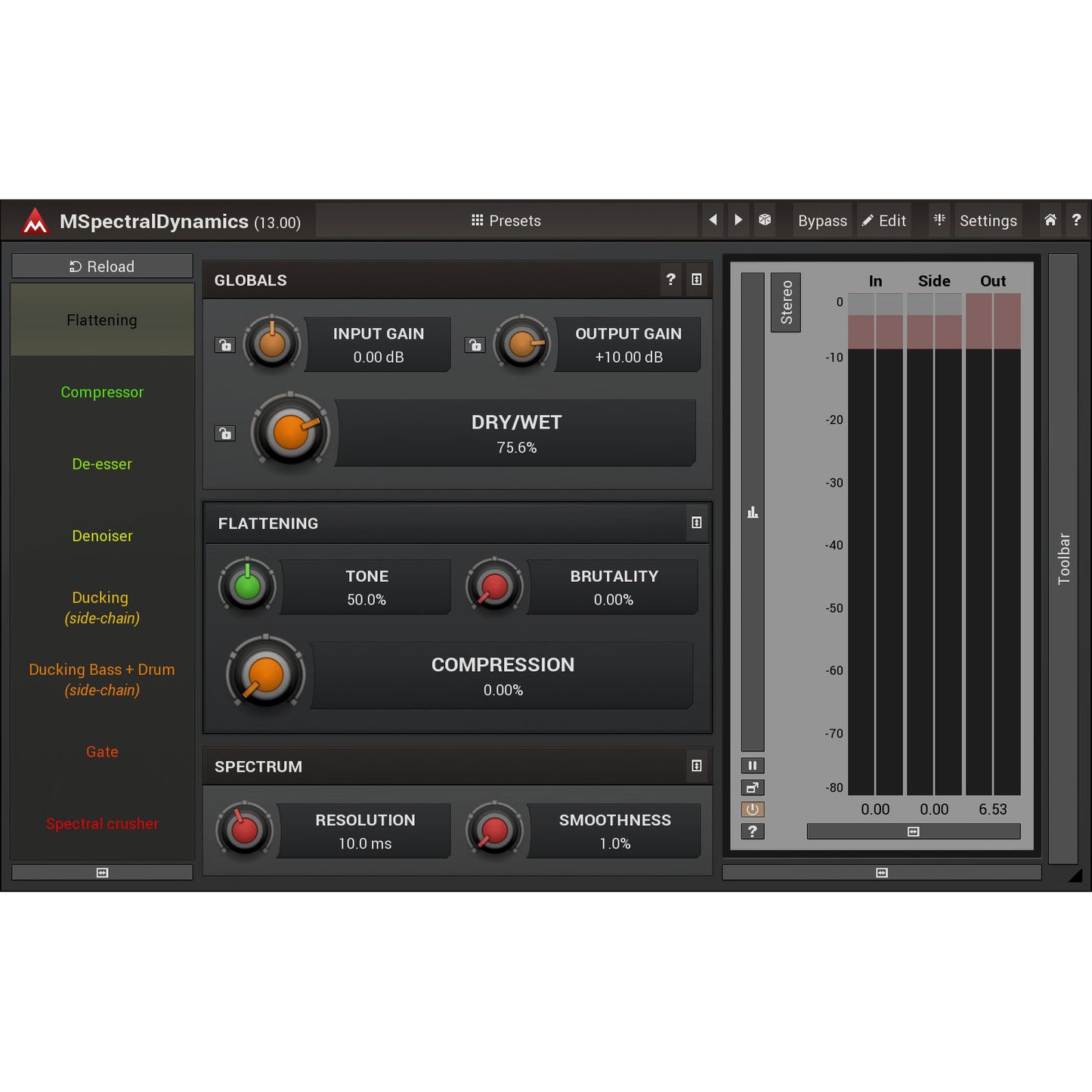This screenshot has width=1092, height=1092.
Task: Click the Stereo channel mode selector
Action: [x=786, y=302]
